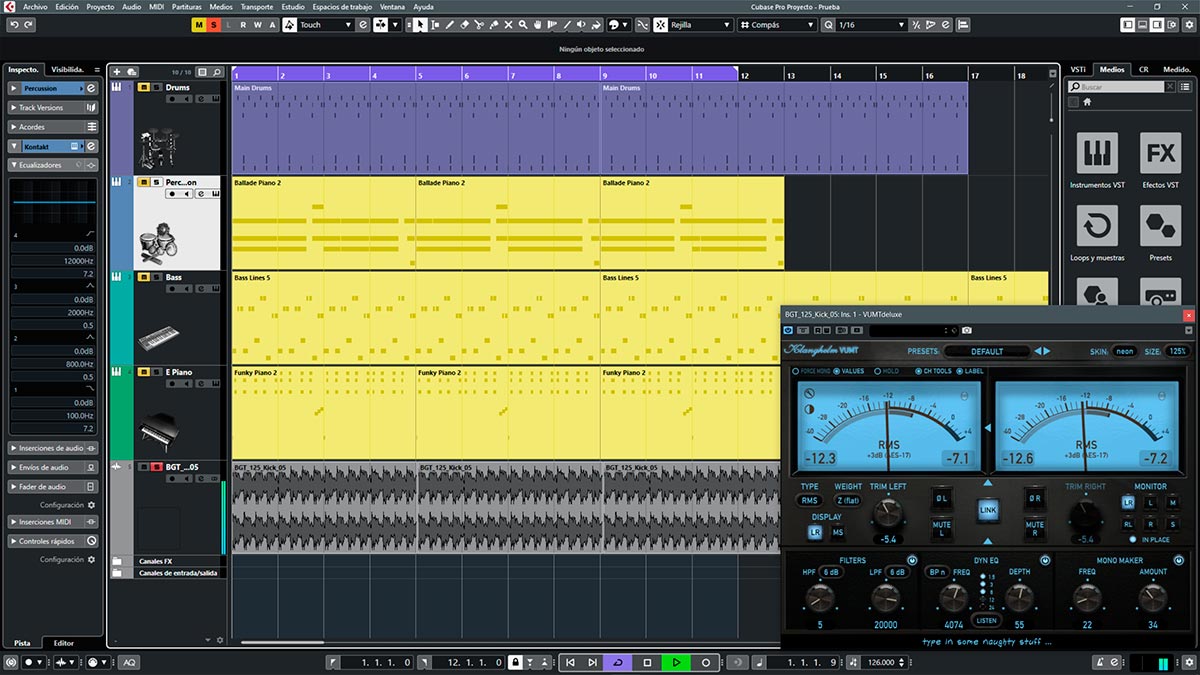Select the MS display button in VUMT
1200x675 pixels.
pos(838,532)
